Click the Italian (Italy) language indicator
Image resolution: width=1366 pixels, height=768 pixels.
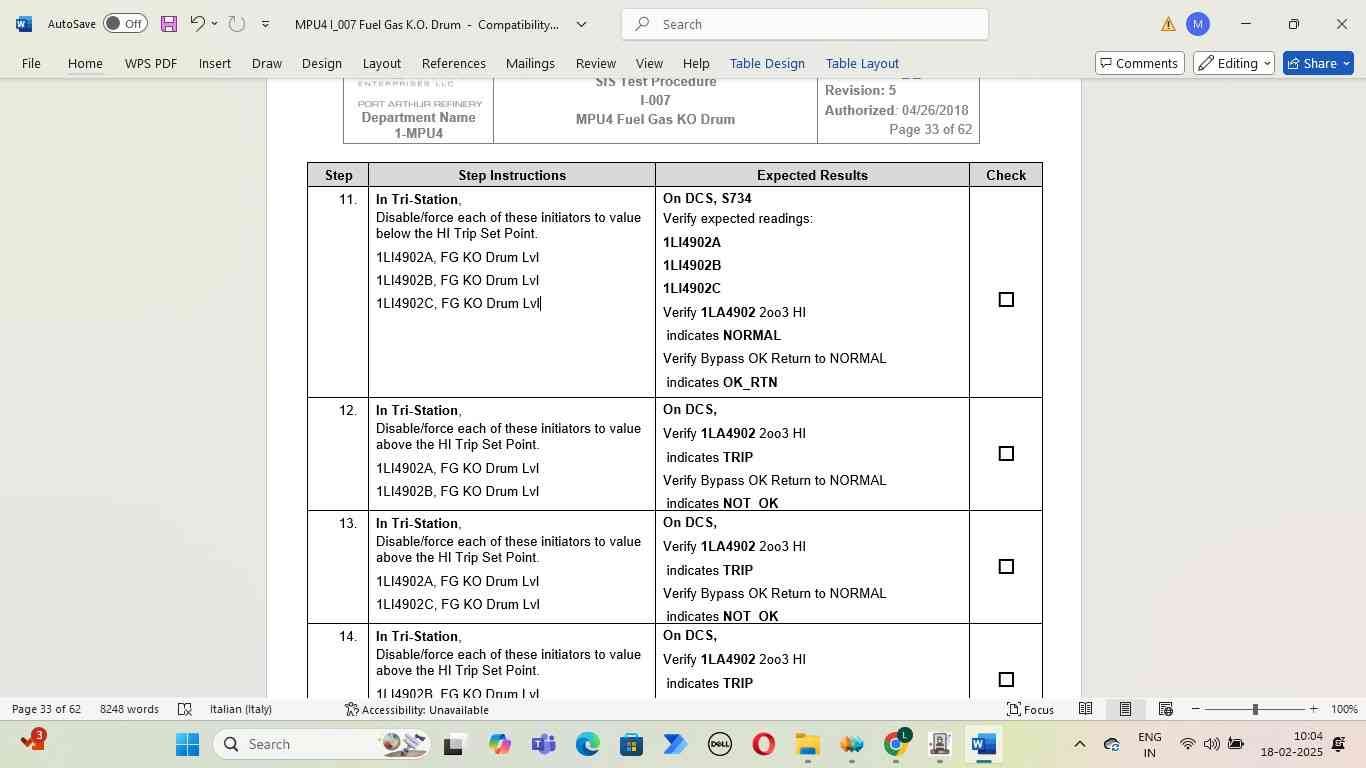(x=241, y=709)
